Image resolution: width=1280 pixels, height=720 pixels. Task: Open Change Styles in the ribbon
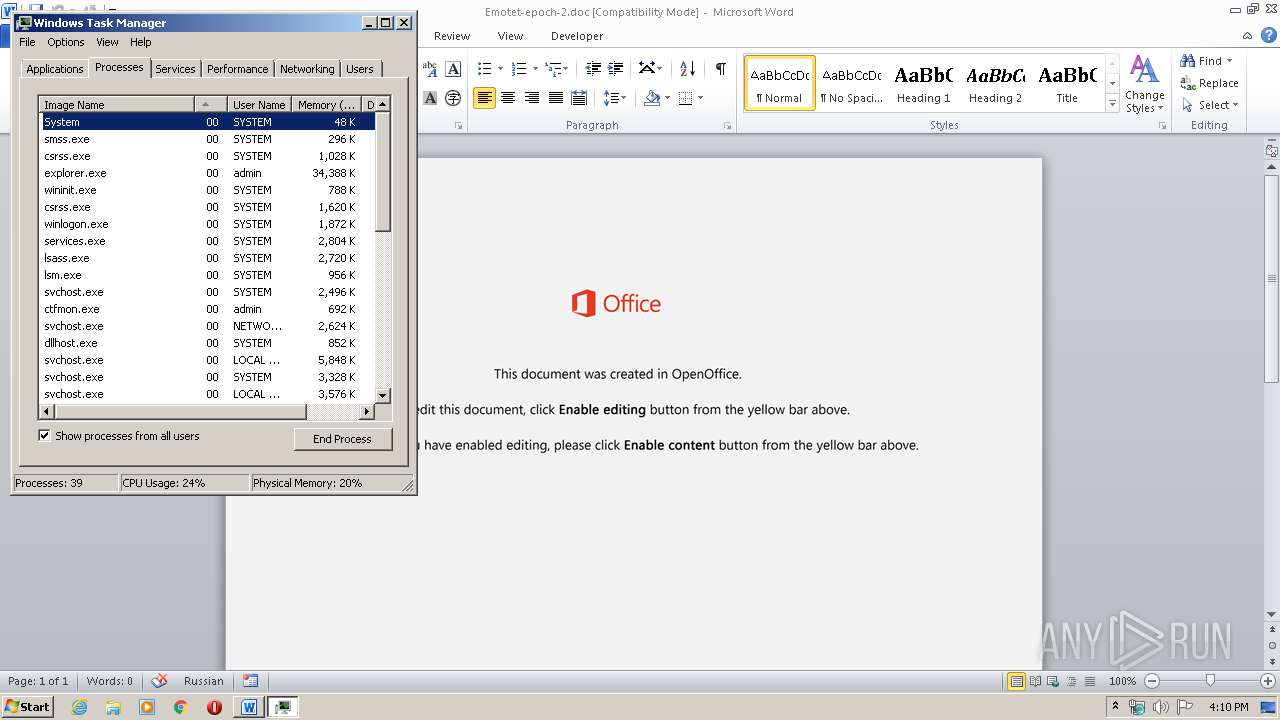point(1144,85)
